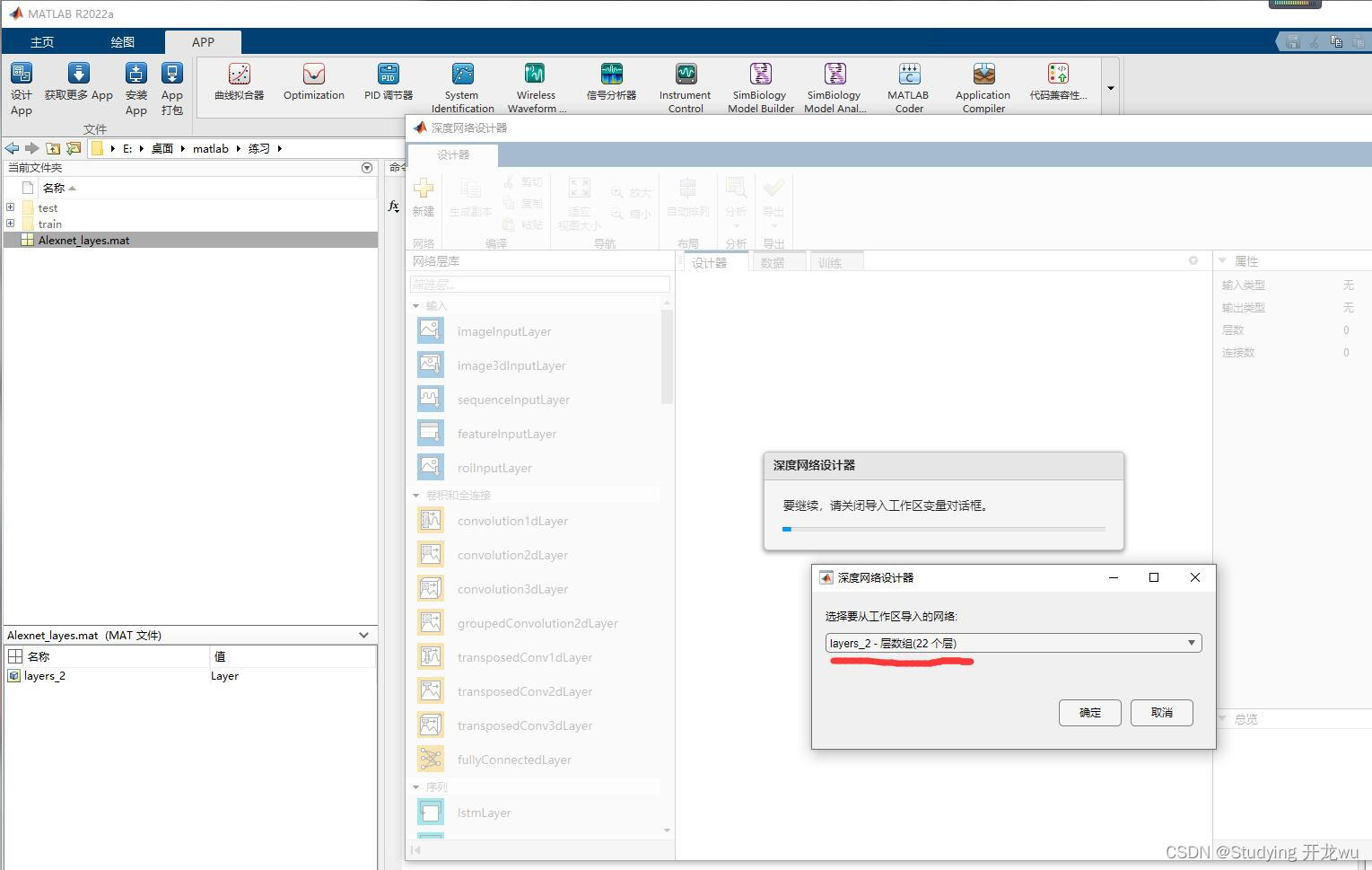
Task: Select fullyConnectedLayer in layer library
Action: click(514, 760)
